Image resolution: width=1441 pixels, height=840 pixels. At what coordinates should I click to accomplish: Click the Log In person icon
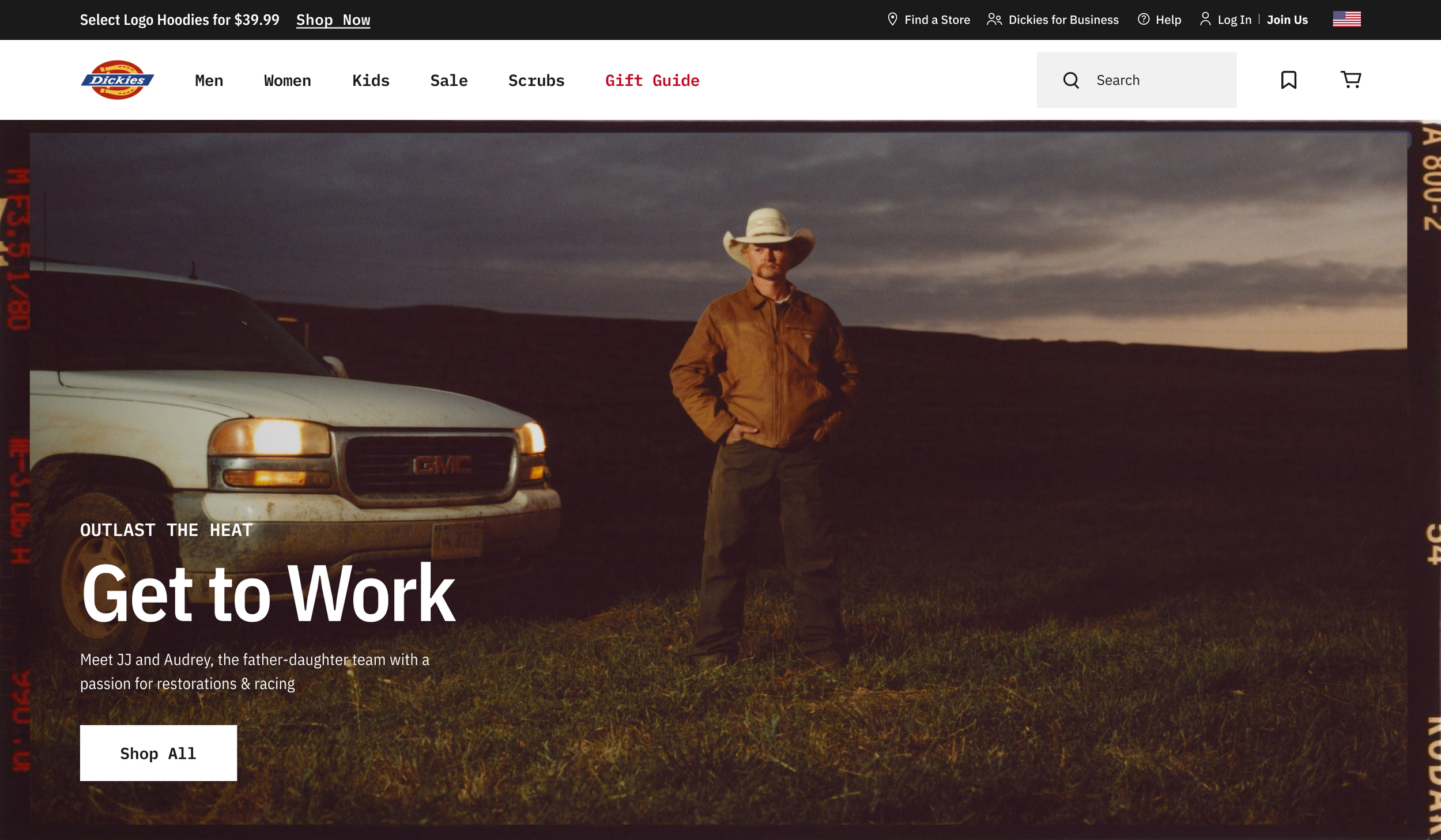pos(1205,20)
